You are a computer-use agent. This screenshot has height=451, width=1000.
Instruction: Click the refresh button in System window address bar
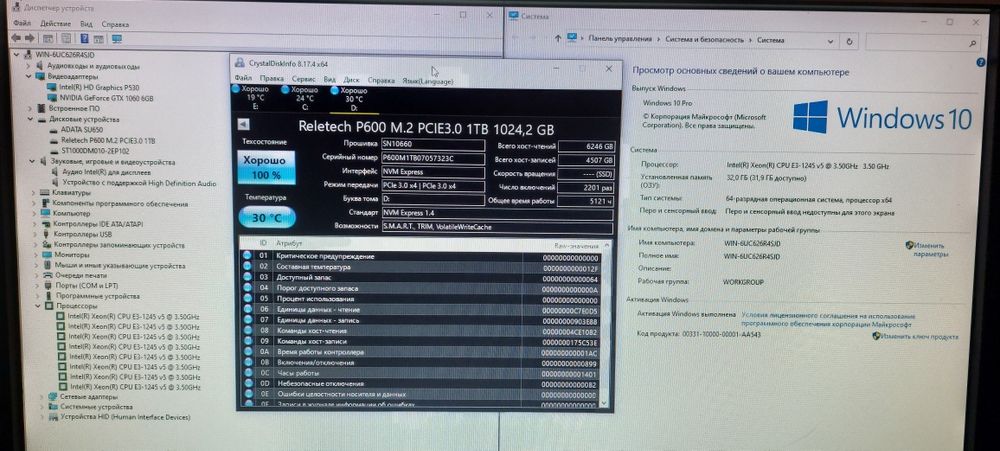coord(848,40)
